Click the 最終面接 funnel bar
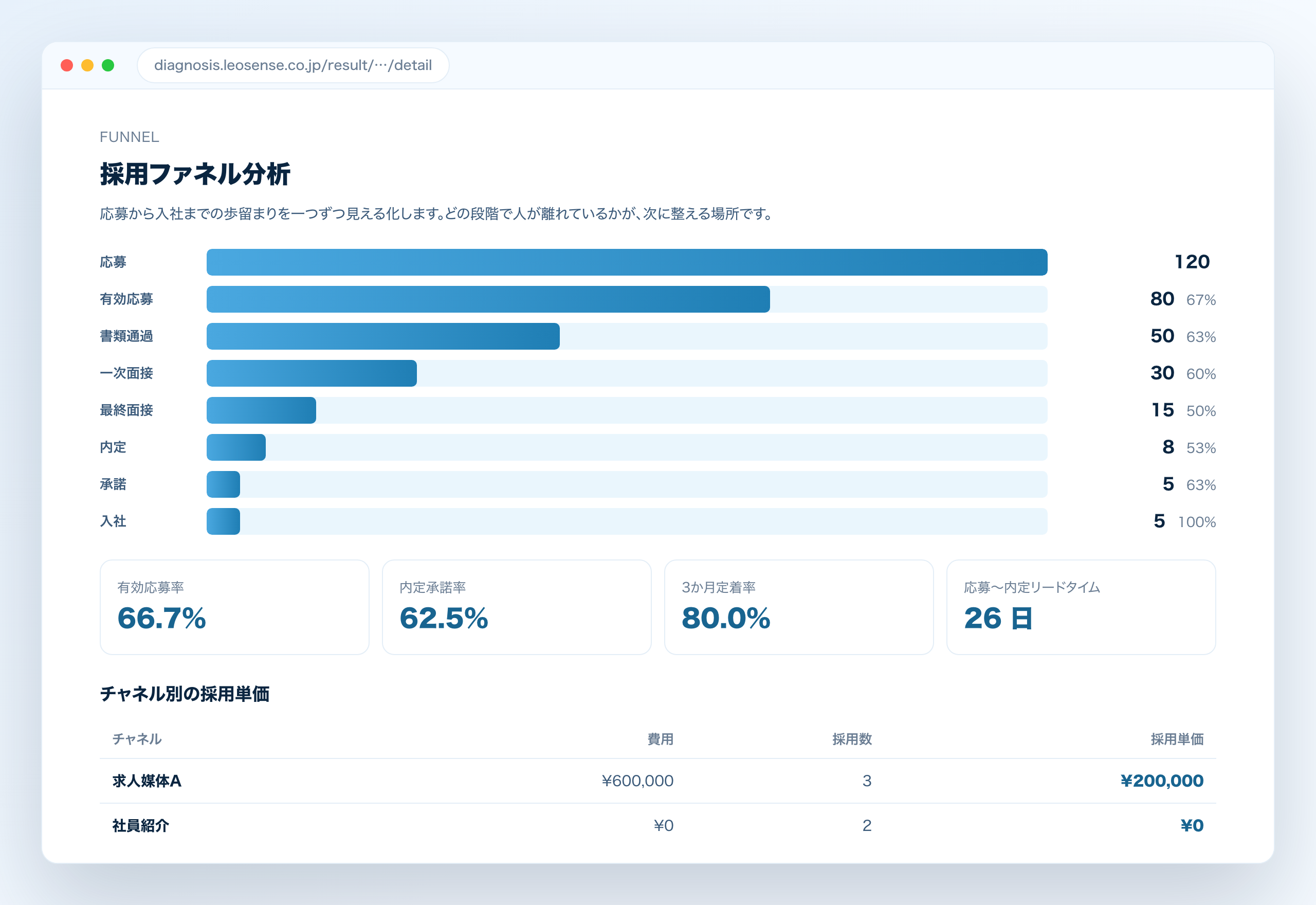This screenshot has height=905, width=1316. tap(261, 410)
